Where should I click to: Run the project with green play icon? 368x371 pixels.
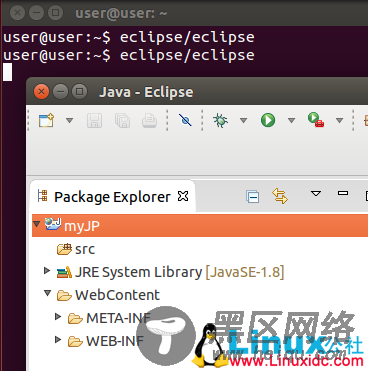point(268,120)
